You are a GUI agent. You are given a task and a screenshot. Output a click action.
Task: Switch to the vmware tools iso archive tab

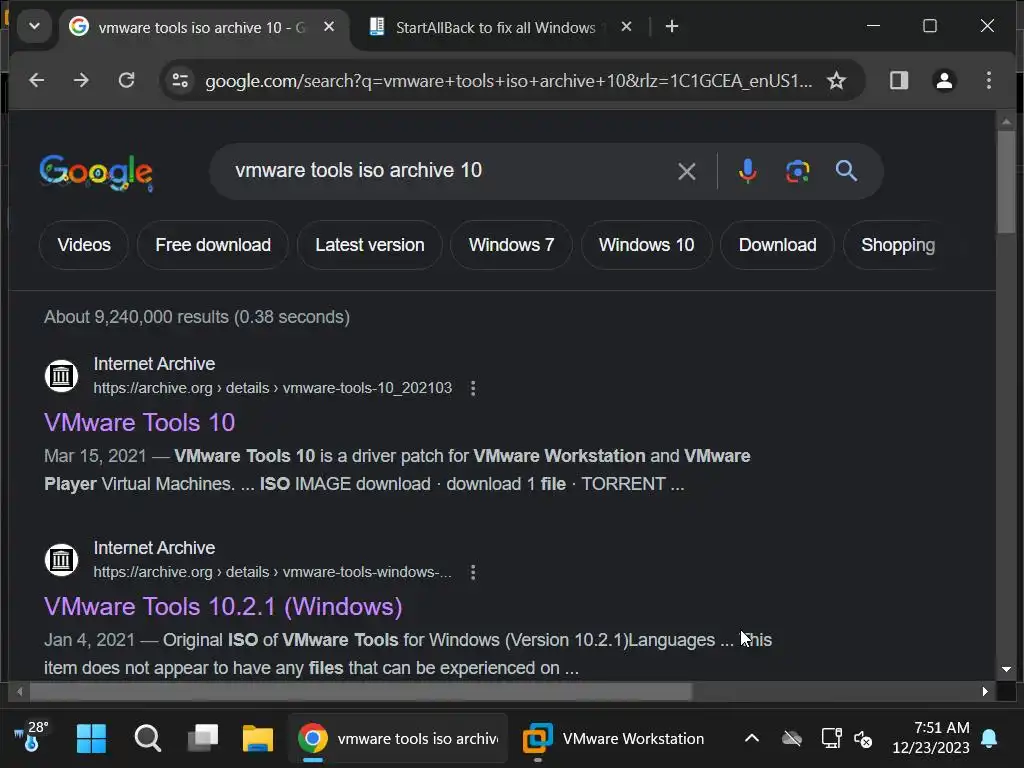click(x=201, y=27)
